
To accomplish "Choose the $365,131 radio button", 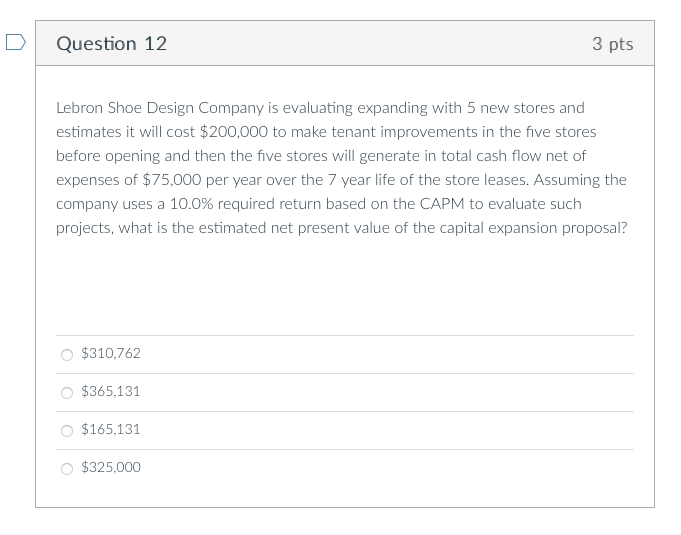I will pyautogui.click(x=67, y=392).
